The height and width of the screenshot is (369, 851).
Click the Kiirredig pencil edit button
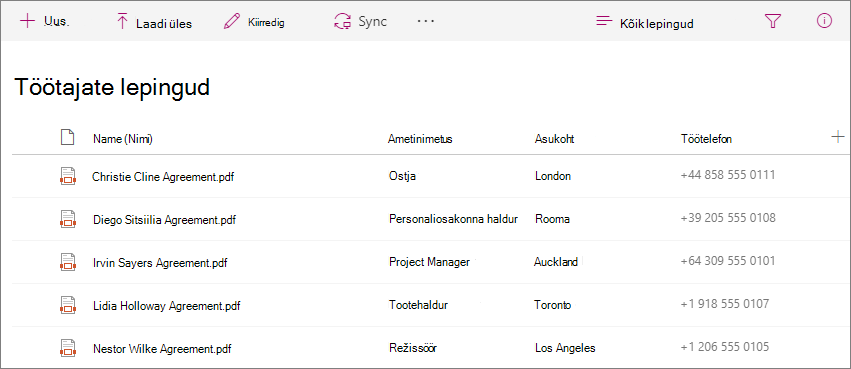(254, 23)
